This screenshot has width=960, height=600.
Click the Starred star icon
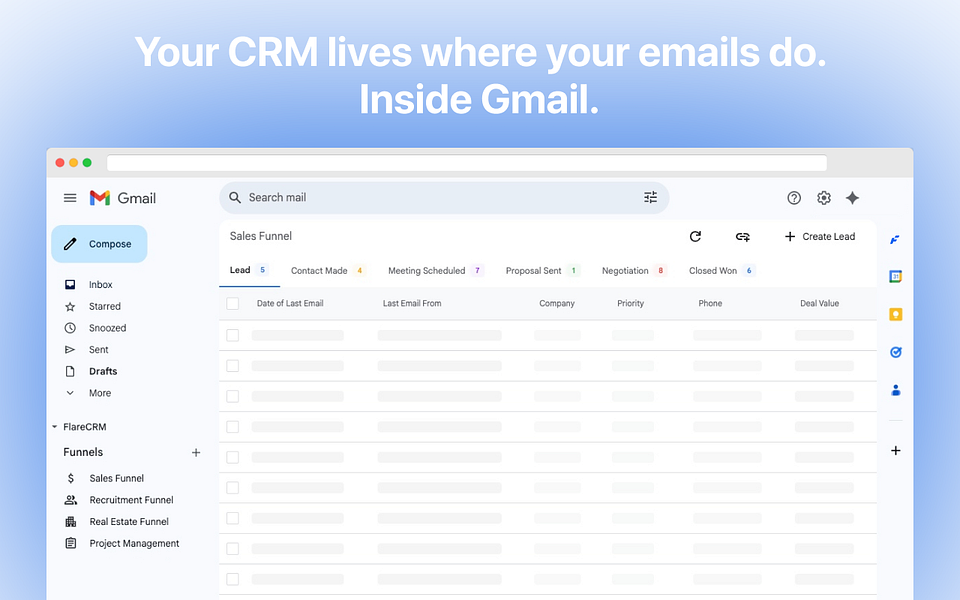(70, 306)
